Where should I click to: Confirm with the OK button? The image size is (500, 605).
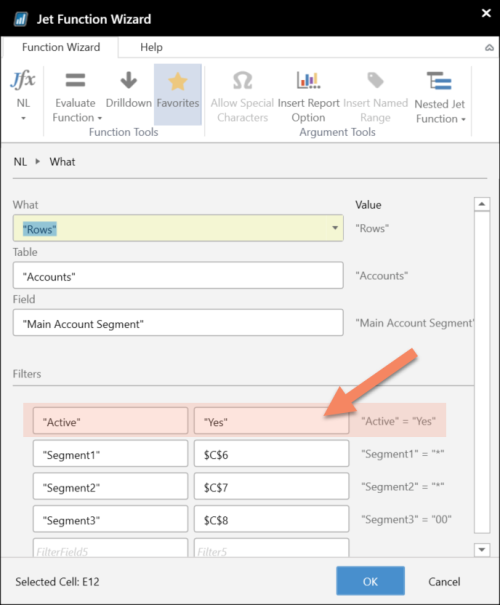coord(370,581)
